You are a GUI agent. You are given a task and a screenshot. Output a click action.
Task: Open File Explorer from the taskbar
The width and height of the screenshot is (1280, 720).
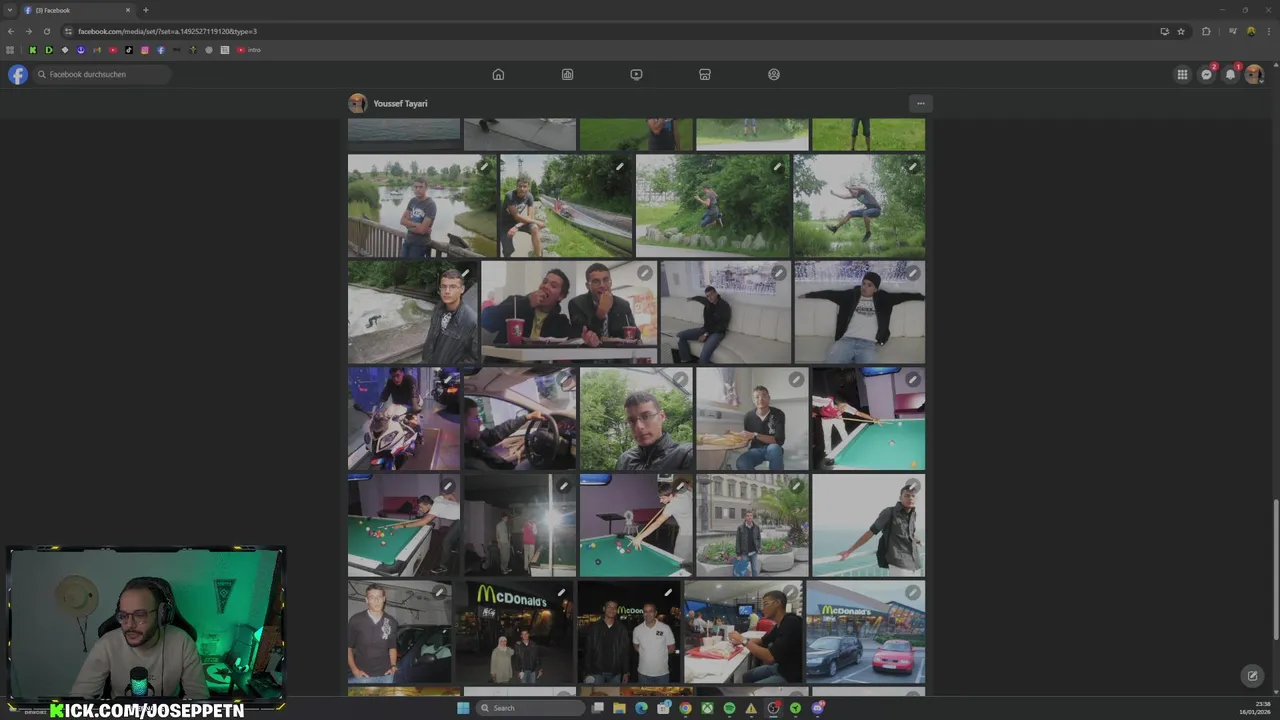tap(619, 708)
